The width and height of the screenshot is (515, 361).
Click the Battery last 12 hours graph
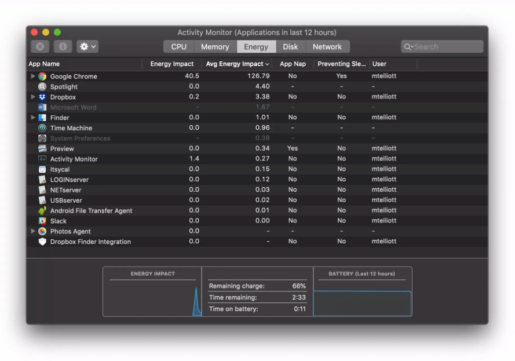(x=363, y=303)
